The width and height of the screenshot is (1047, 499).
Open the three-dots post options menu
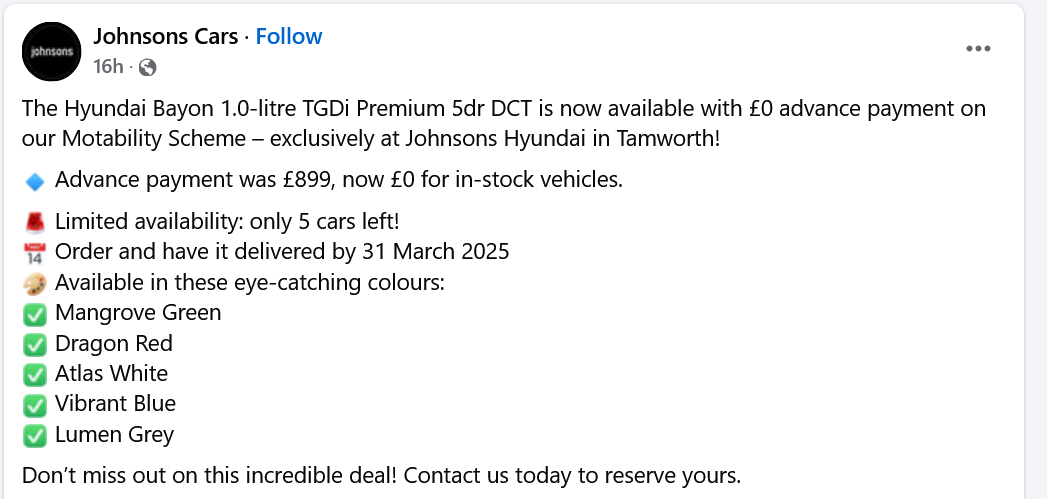point(978,50)
